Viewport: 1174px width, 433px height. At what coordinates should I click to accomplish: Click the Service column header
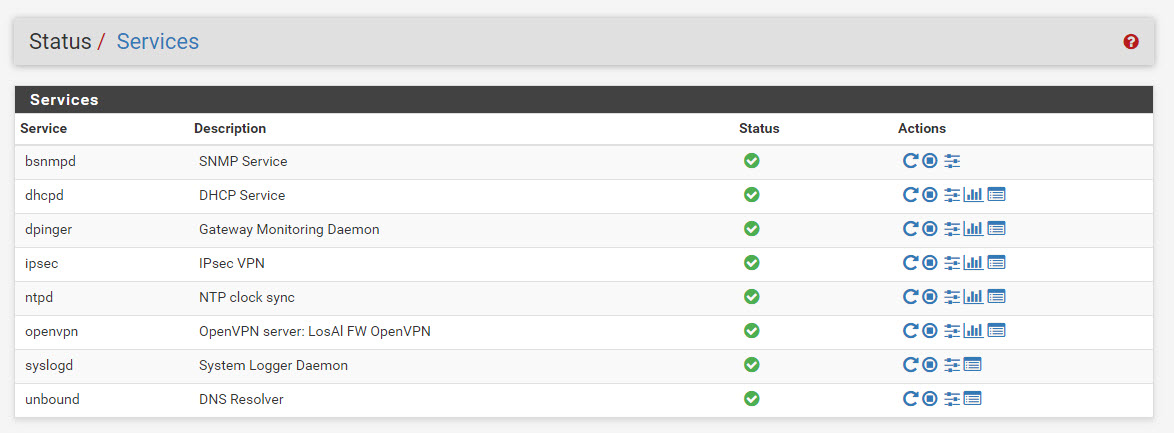(43, 128)
